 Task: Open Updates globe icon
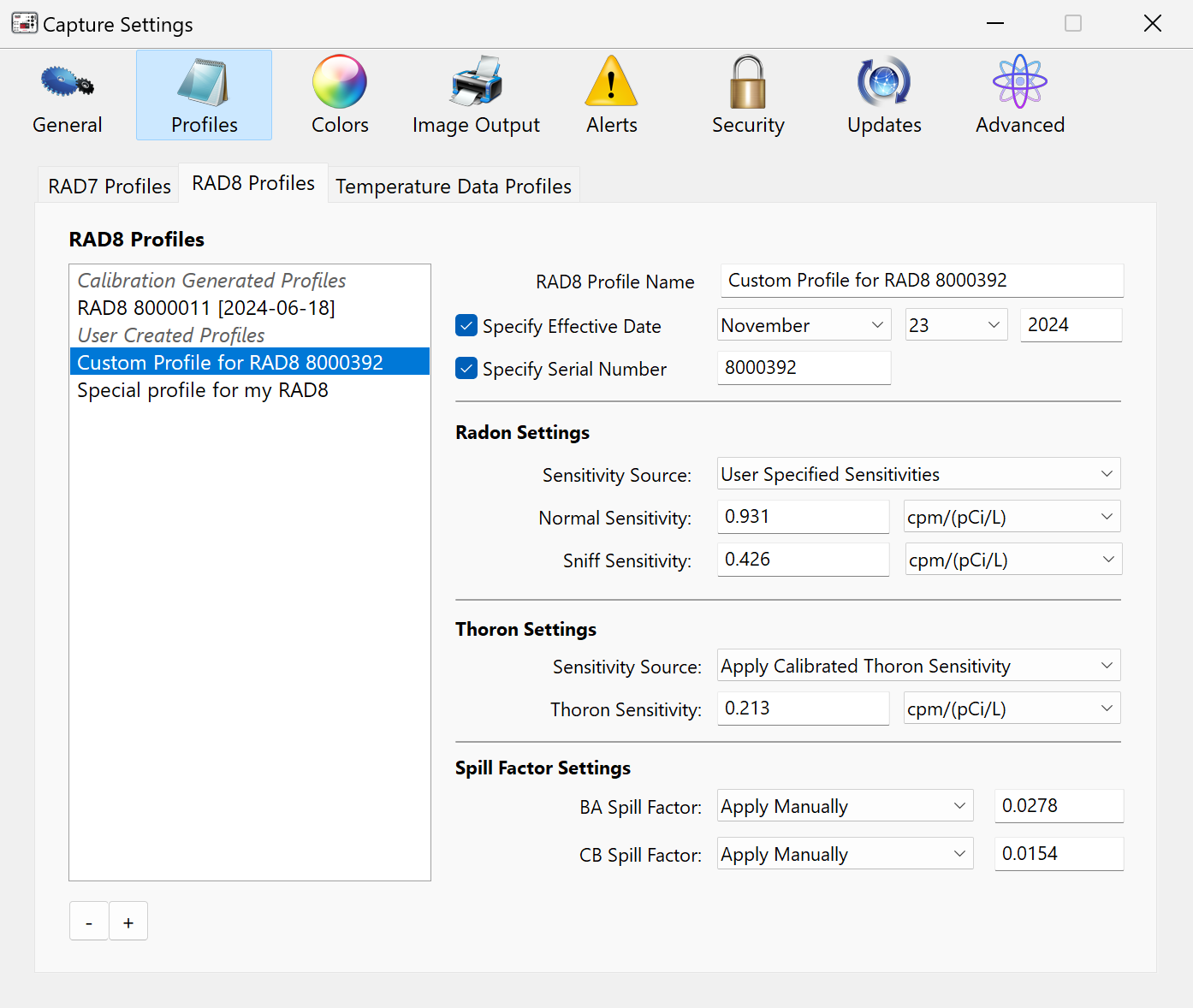[x=883, y=83]
